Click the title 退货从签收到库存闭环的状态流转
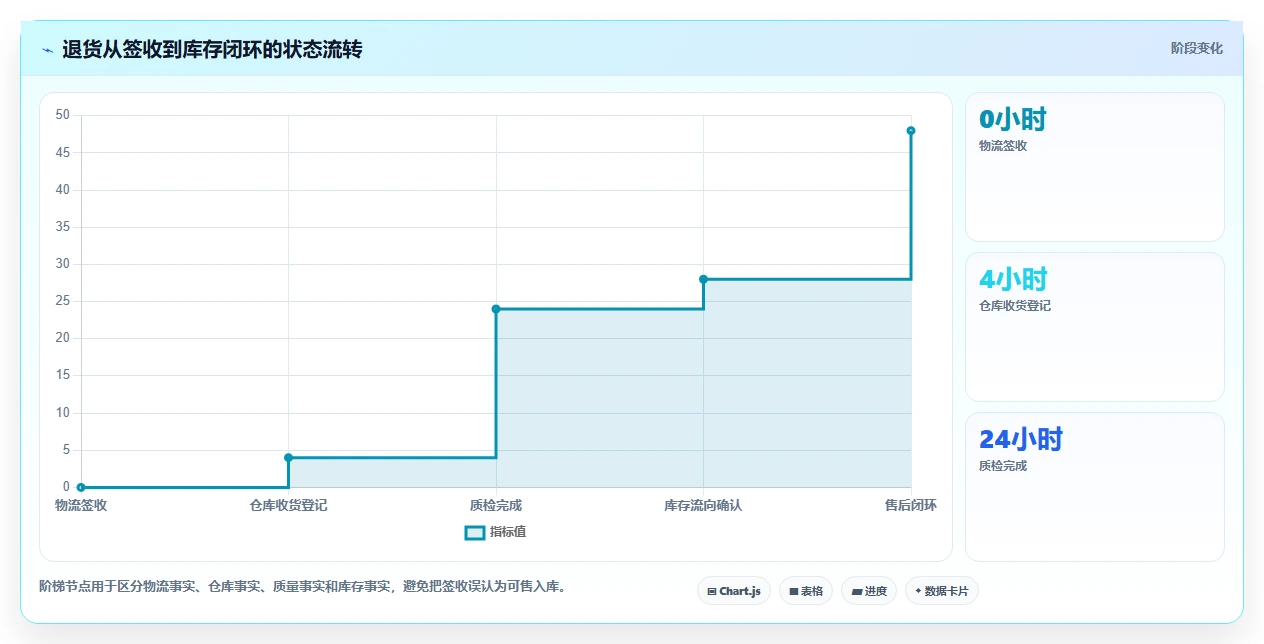The width and height of the screenshot is (1264, 644). 212,49
